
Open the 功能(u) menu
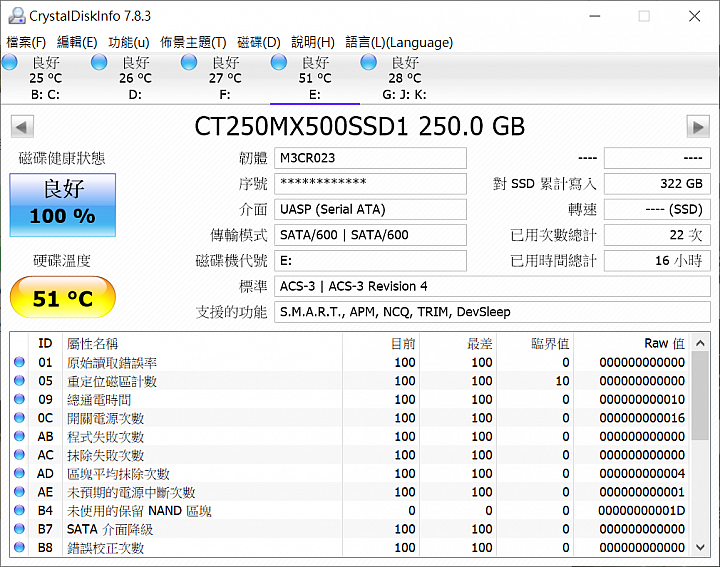(x=129, y=42)
